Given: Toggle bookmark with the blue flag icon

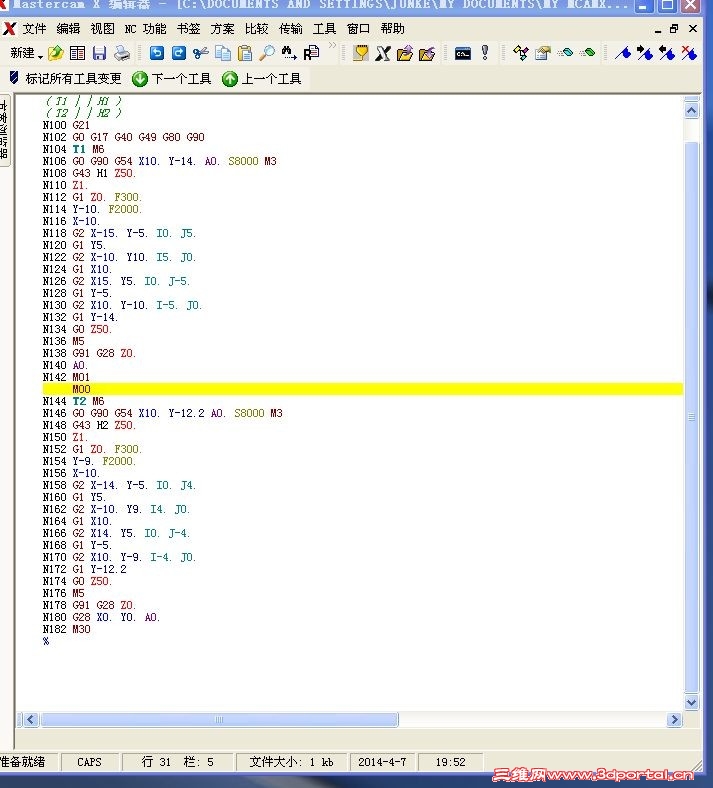Looking at the screenshot, I should (x=624, y=53).
